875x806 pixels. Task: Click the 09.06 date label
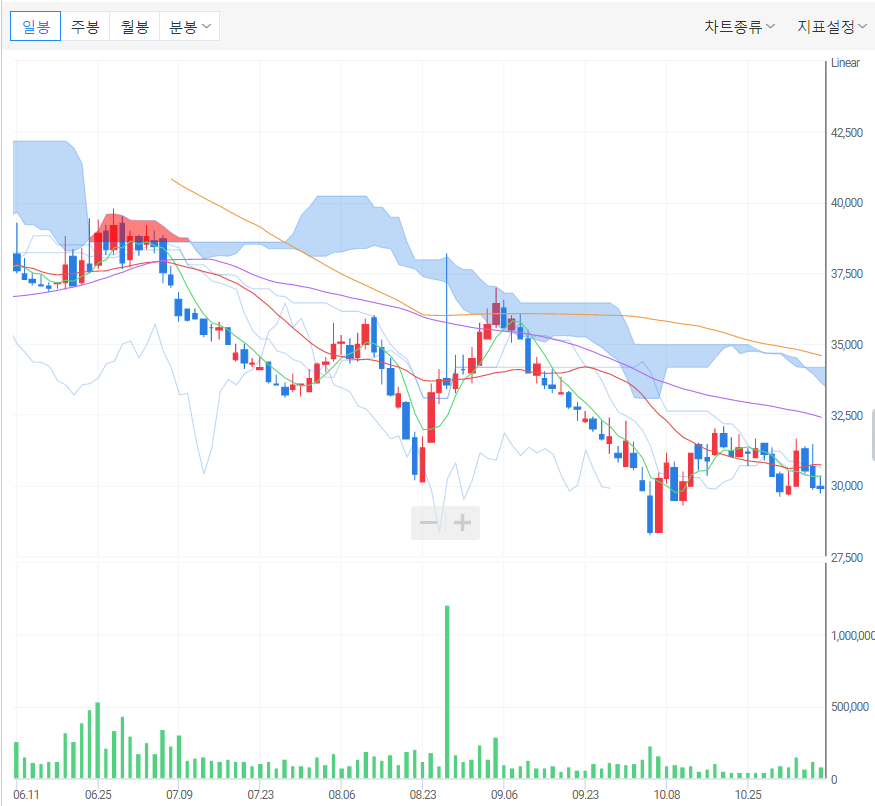[504, 794]
